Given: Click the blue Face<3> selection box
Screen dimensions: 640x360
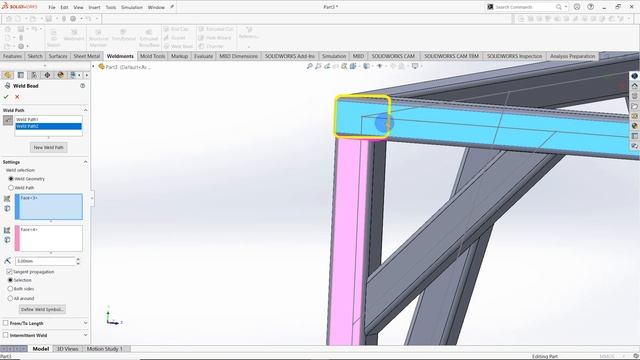Looking at the screenshot, I should (x=49, y=207).
